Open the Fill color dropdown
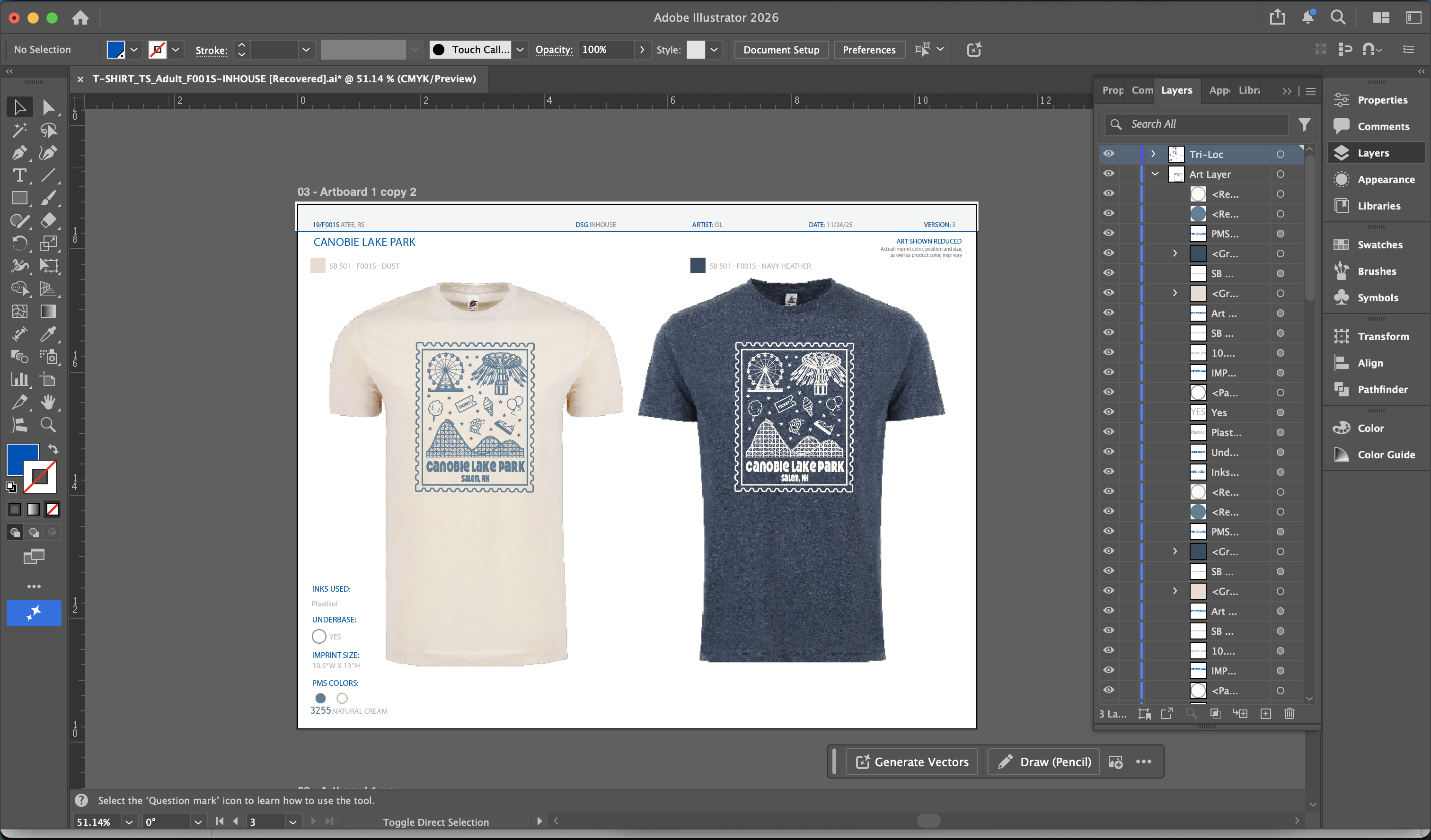 [x=134, y=50]
